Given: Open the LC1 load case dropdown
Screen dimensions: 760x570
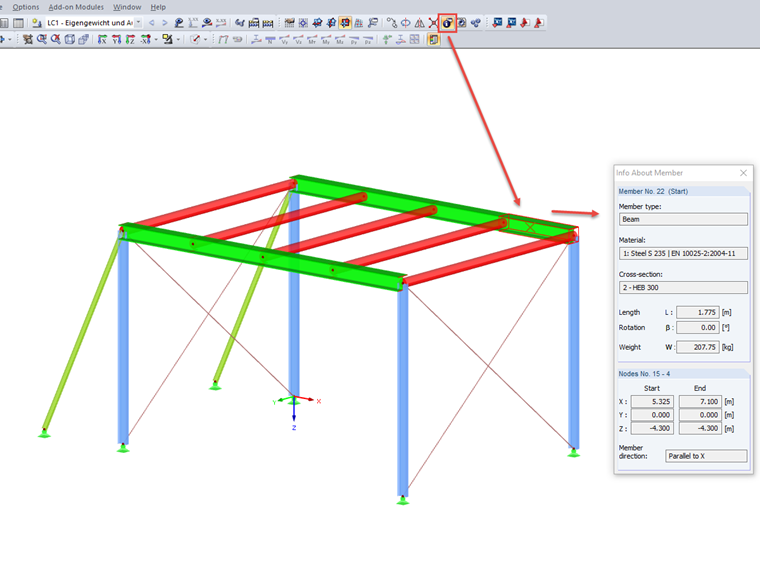Looking at the screenshot, I should (x=138, y=23).
